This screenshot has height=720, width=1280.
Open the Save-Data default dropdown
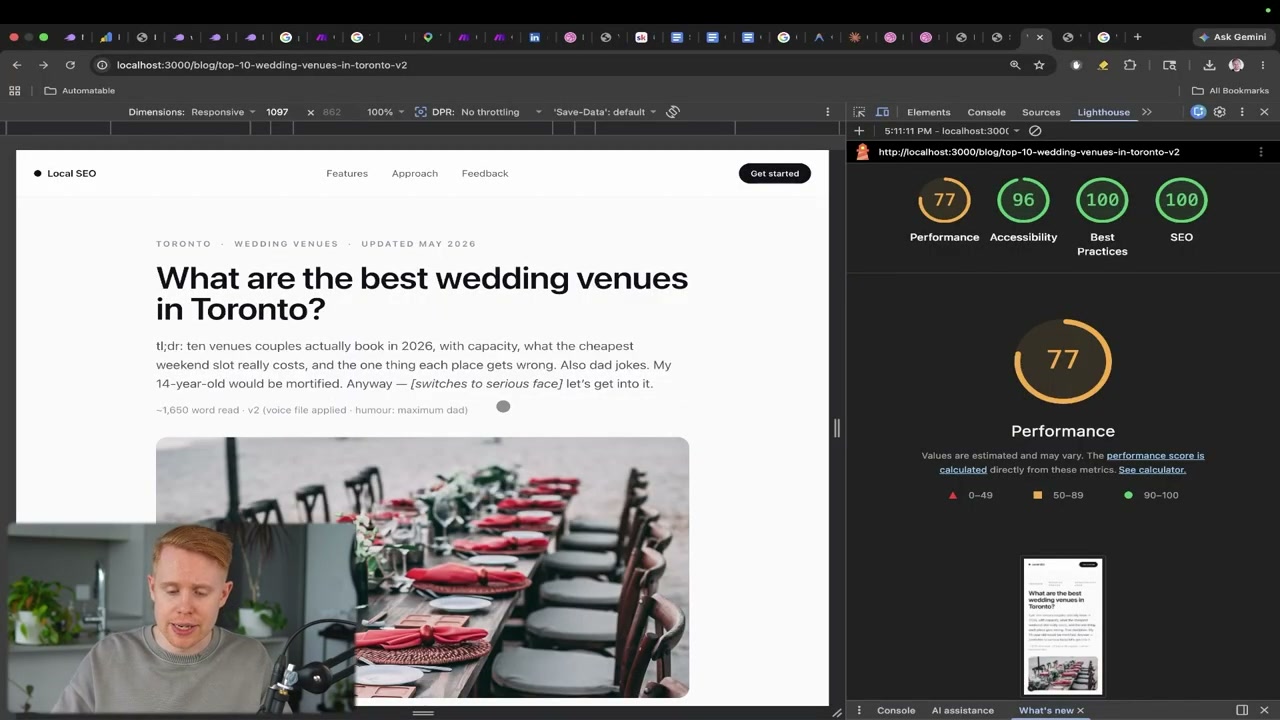pos(605,112)
